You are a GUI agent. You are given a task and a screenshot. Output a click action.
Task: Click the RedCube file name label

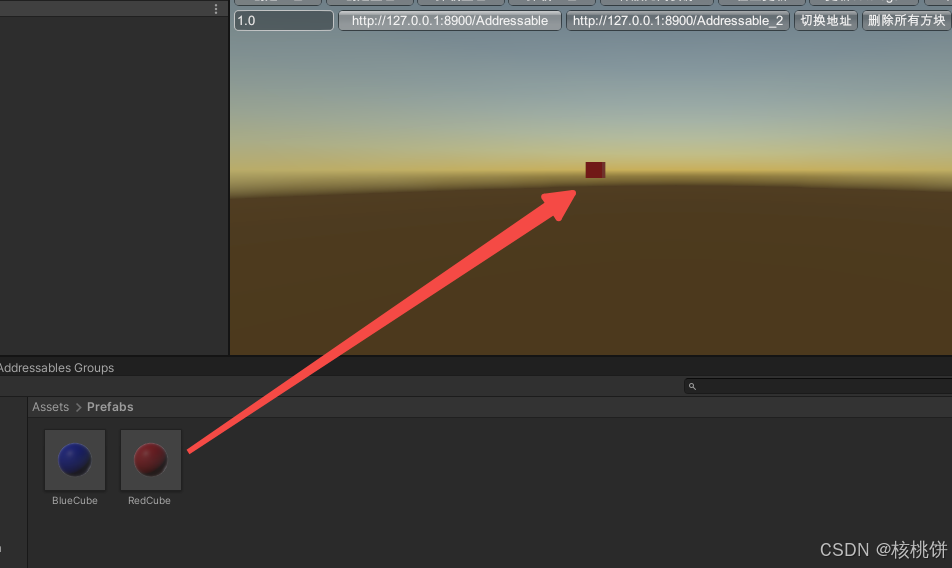point(149,501)
